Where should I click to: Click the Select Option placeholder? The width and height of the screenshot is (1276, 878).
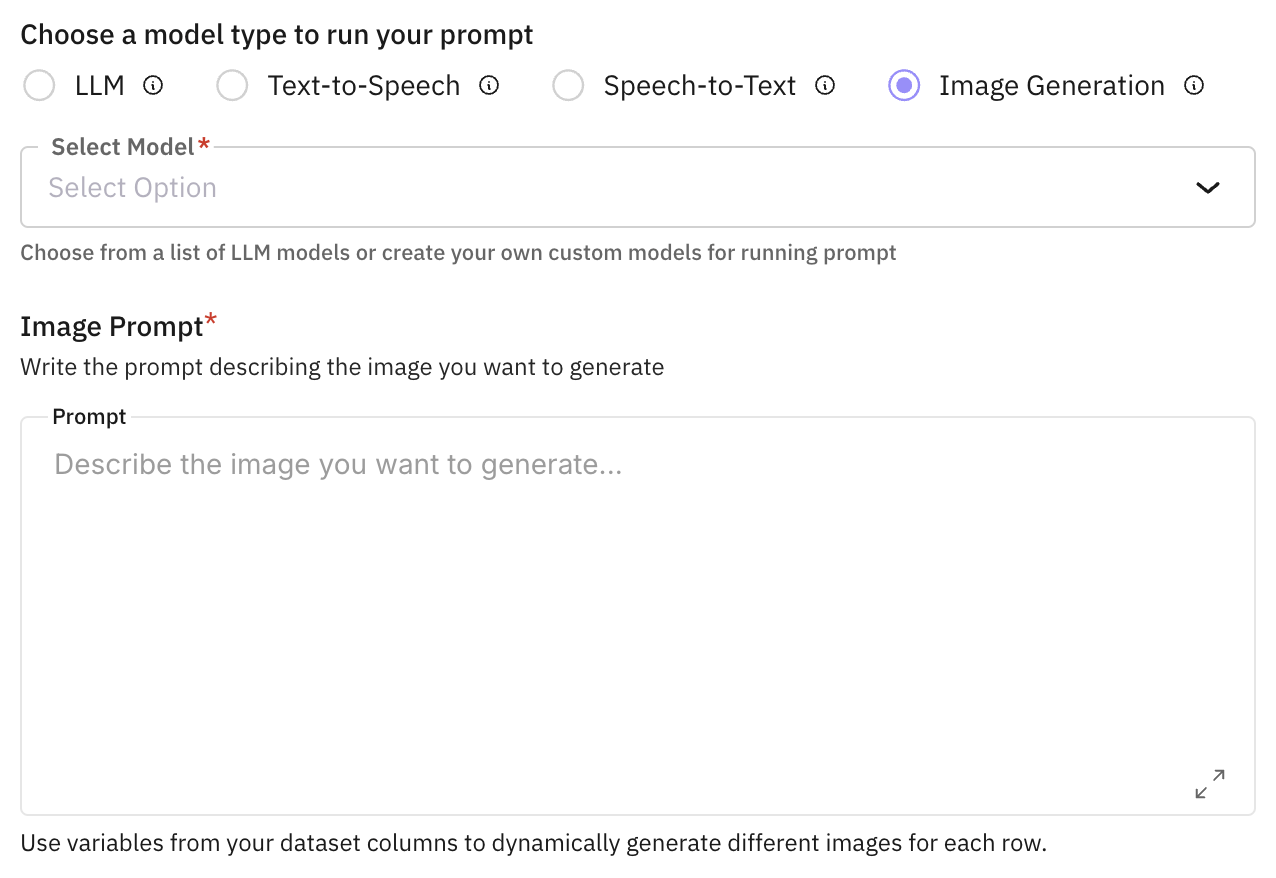pos(133,187)
